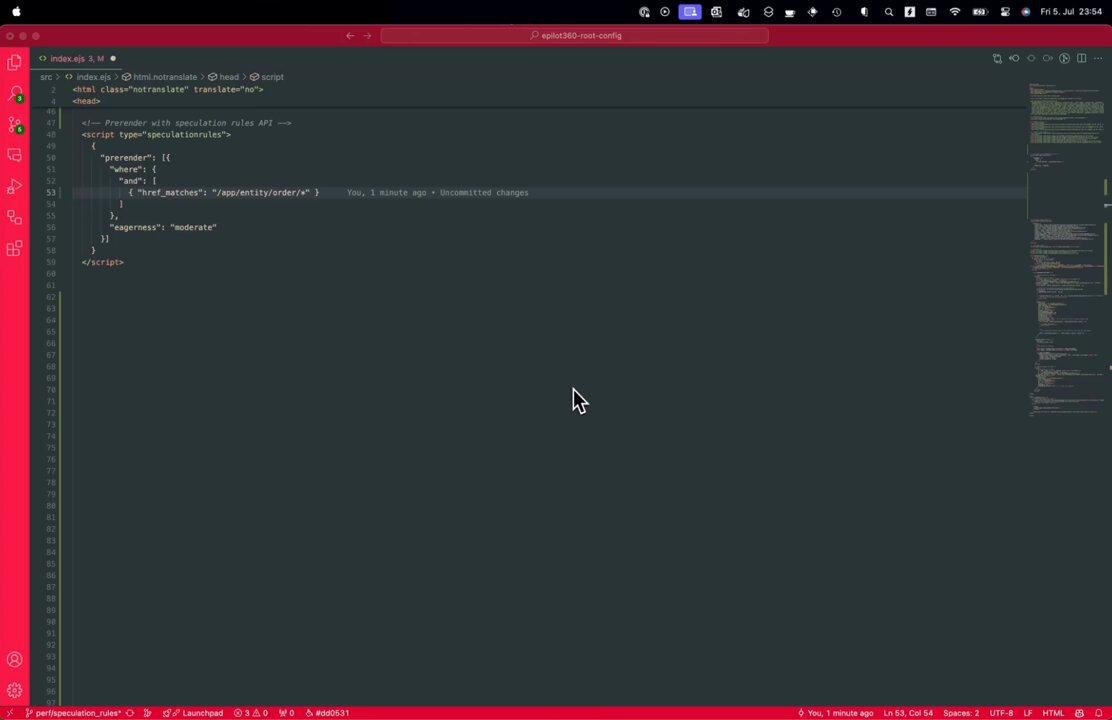Split the editor right

[1082, 59]
